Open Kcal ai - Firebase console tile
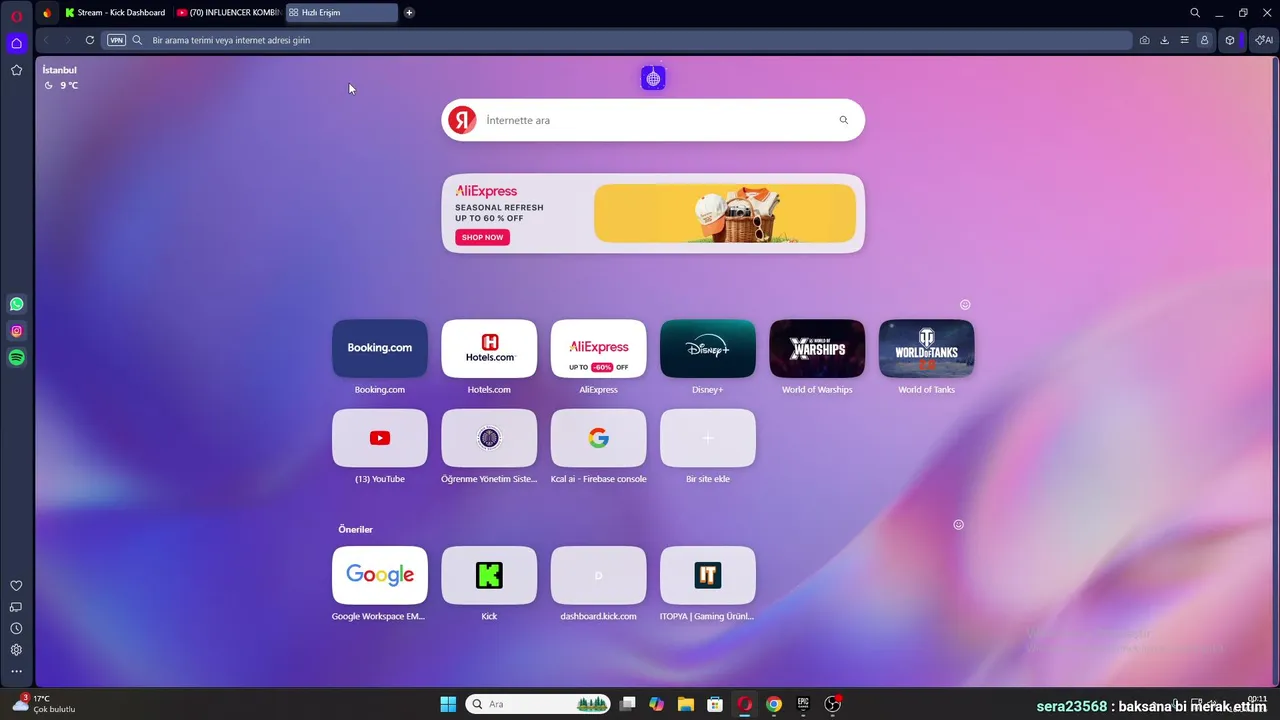This screenshot has height=720, width=1280. (x=598, y=438)
